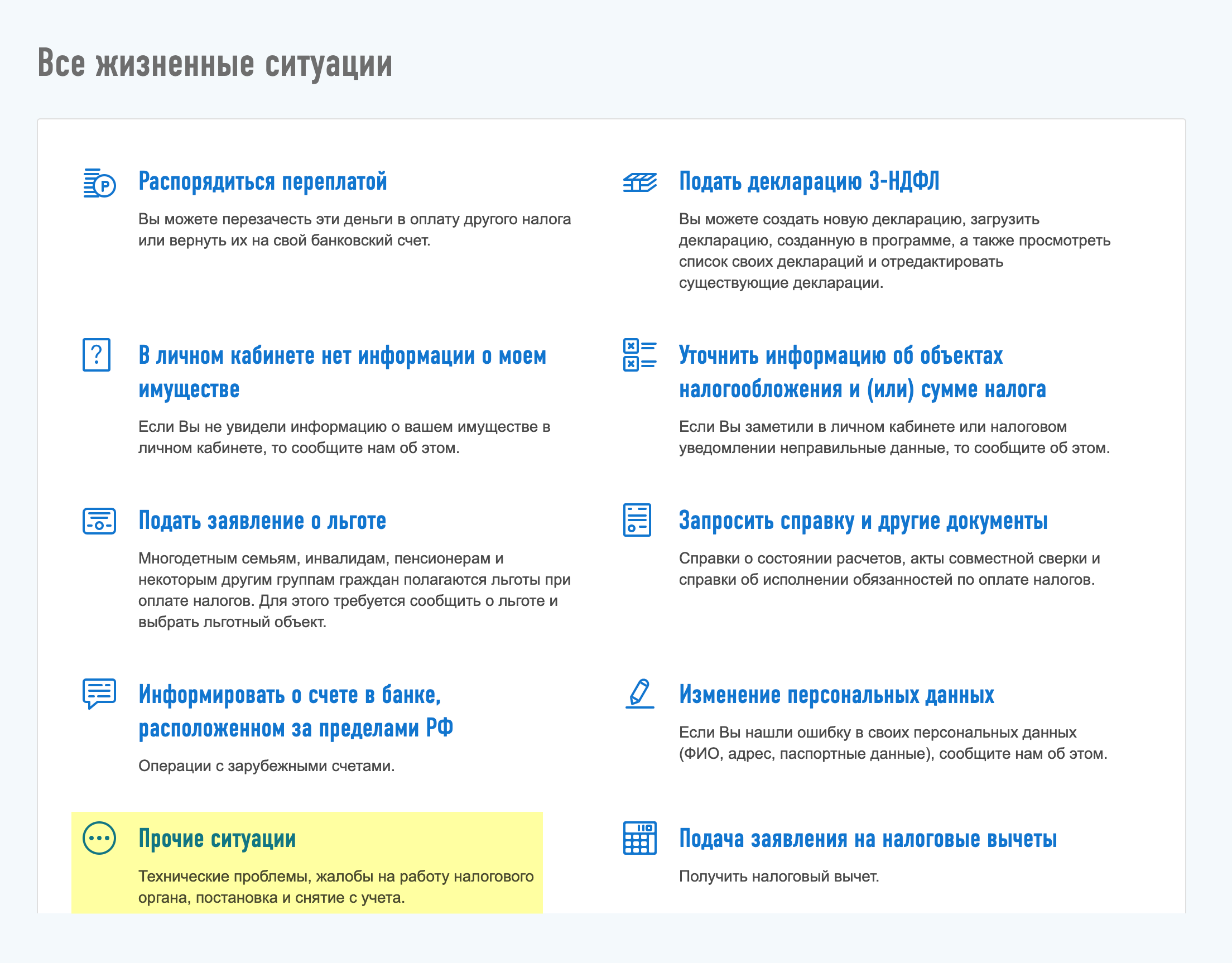Click text 'Многодетным семьям, инвалидам, пенсионерам'
1232x963 pixels.
(x=315, y=558)
